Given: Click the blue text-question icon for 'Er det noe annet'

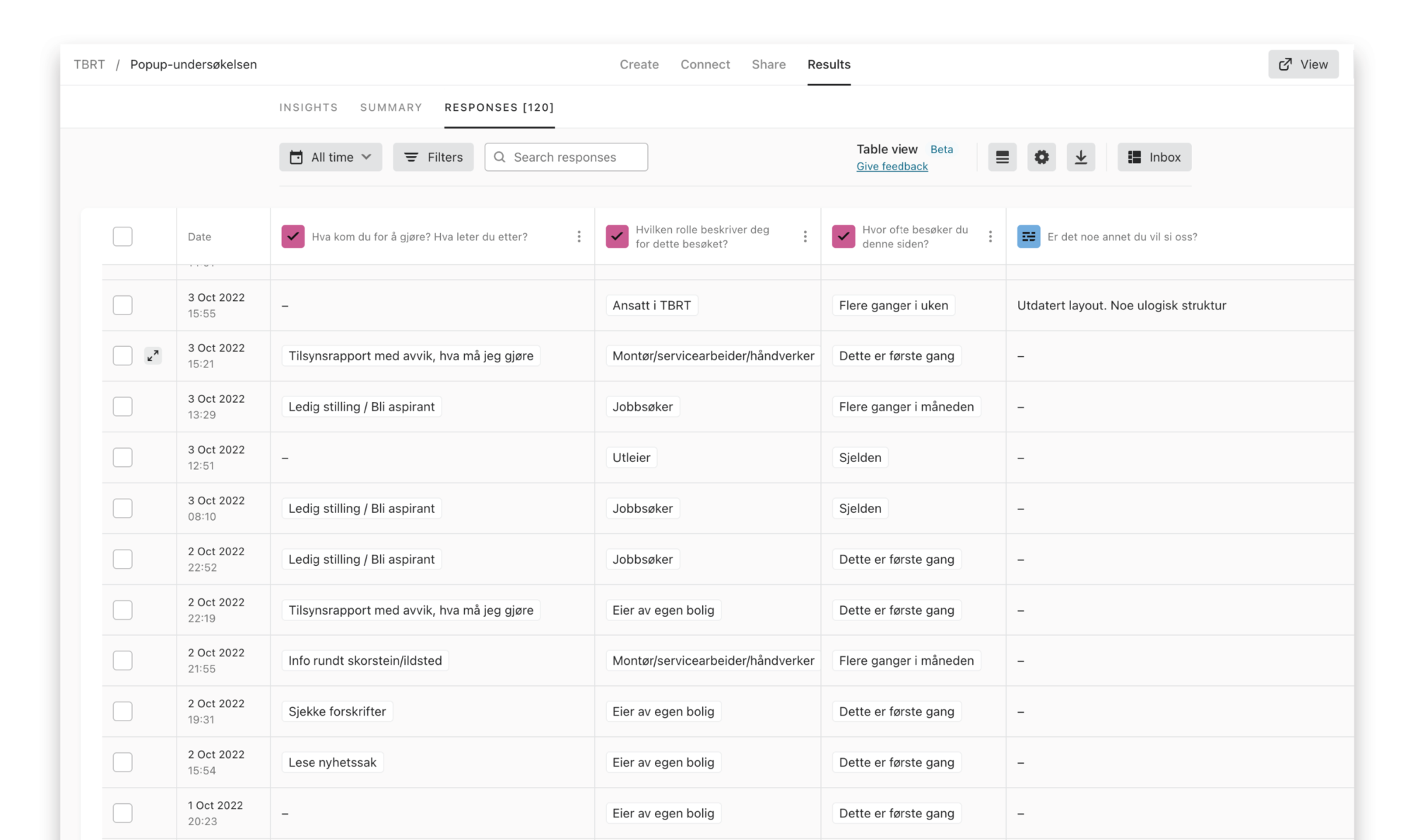Looking at the screenshot, I should (1029, 236).
